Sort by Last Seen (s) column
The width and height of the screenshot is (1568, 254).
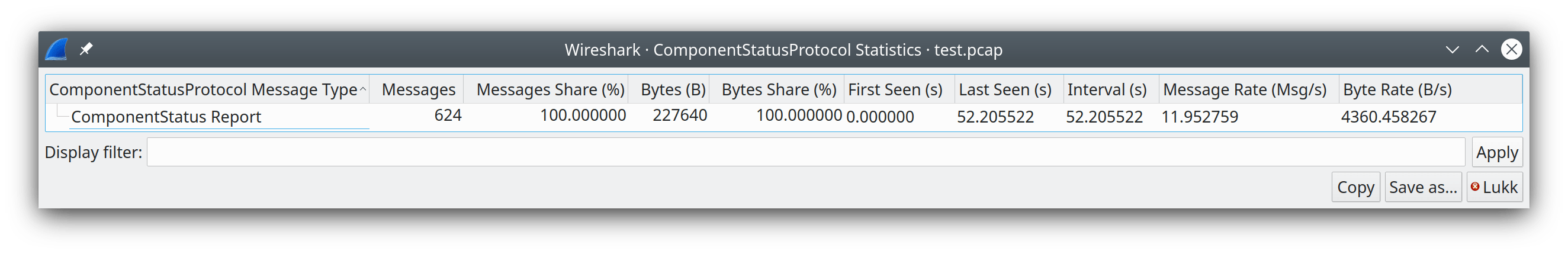(x=1005, y=89)
